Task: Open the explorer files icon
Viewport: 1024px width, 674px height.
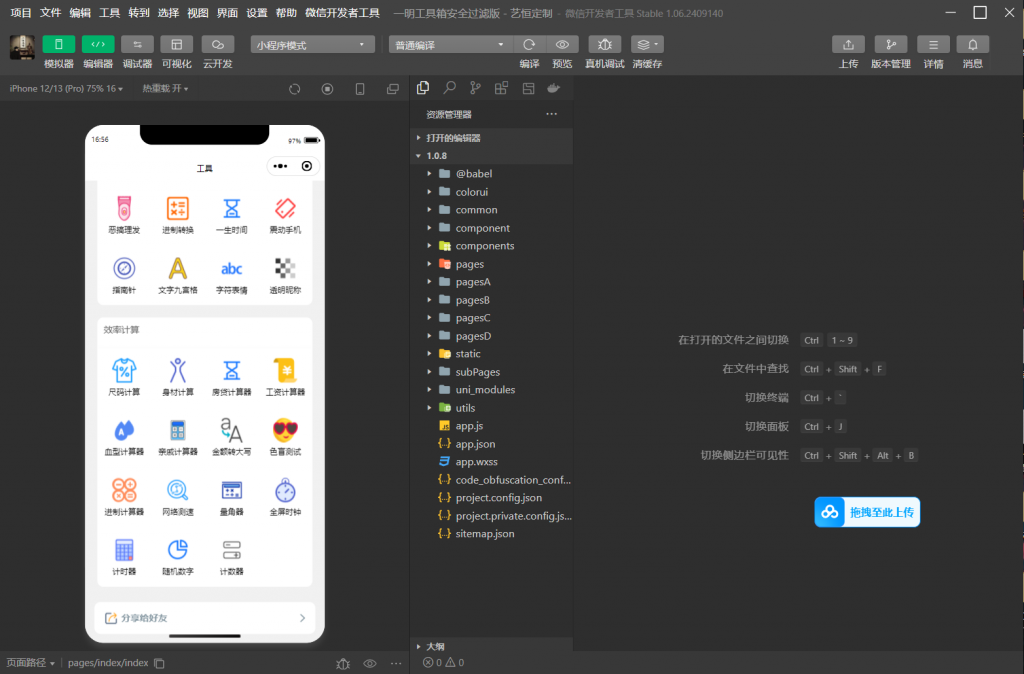Action: (x=423, y=88)
